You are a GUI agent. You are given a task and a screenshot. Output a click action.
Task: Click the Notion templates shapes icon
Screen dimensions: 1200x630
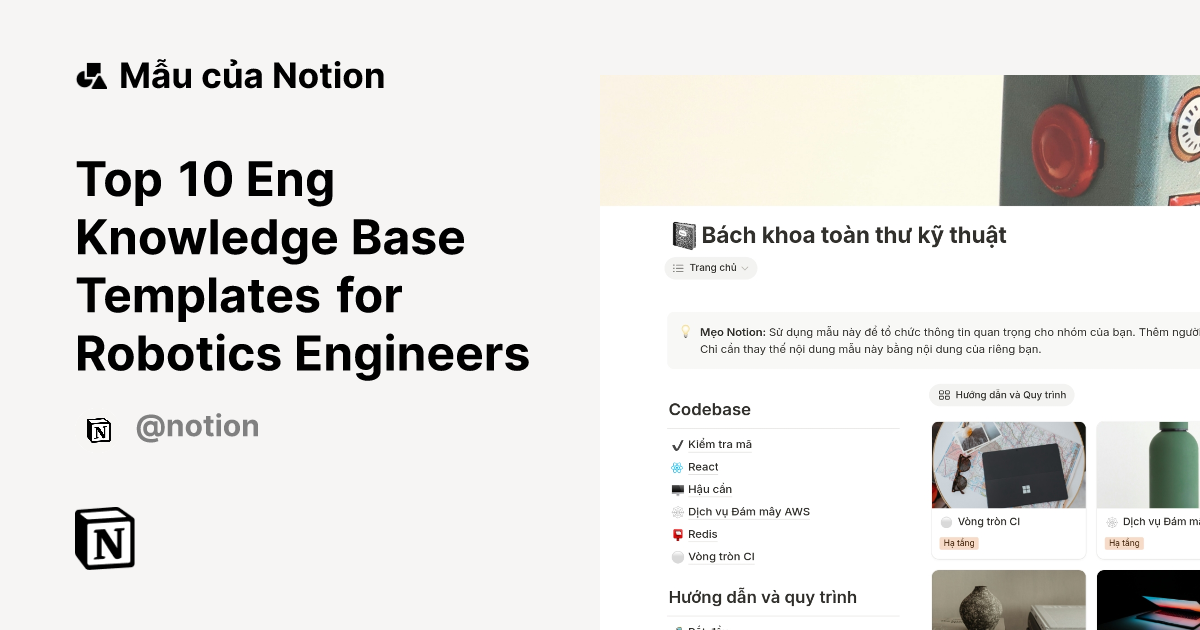[x=91, y=76]
